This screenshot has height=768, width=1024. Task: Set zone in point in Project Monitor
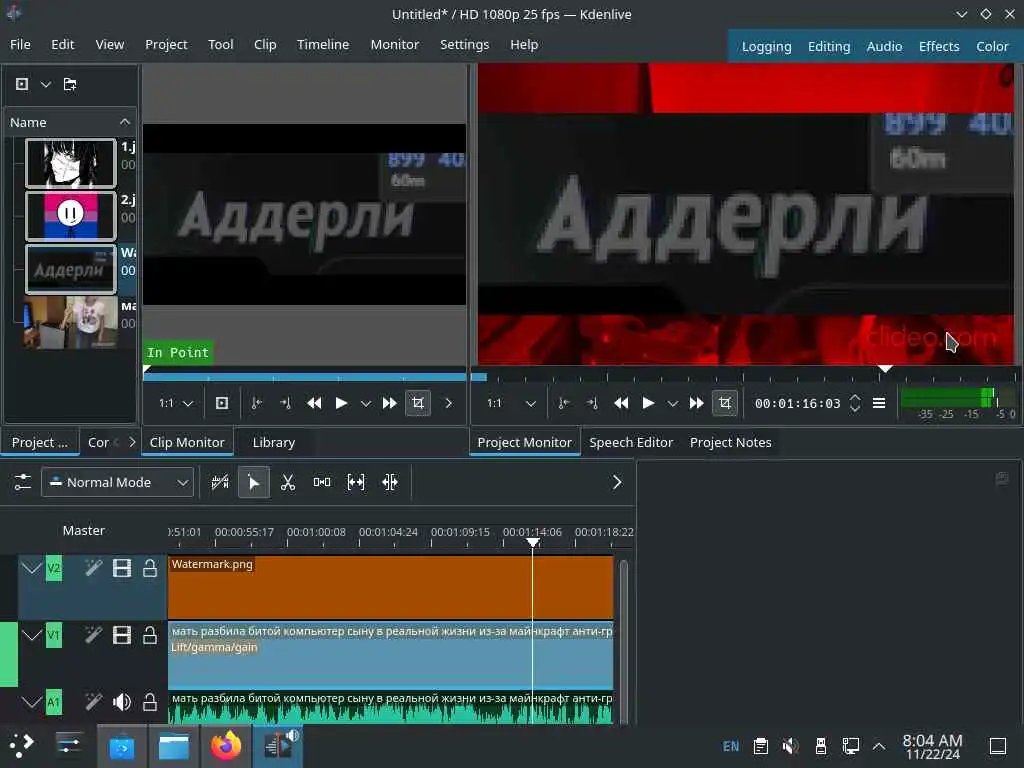564,403
